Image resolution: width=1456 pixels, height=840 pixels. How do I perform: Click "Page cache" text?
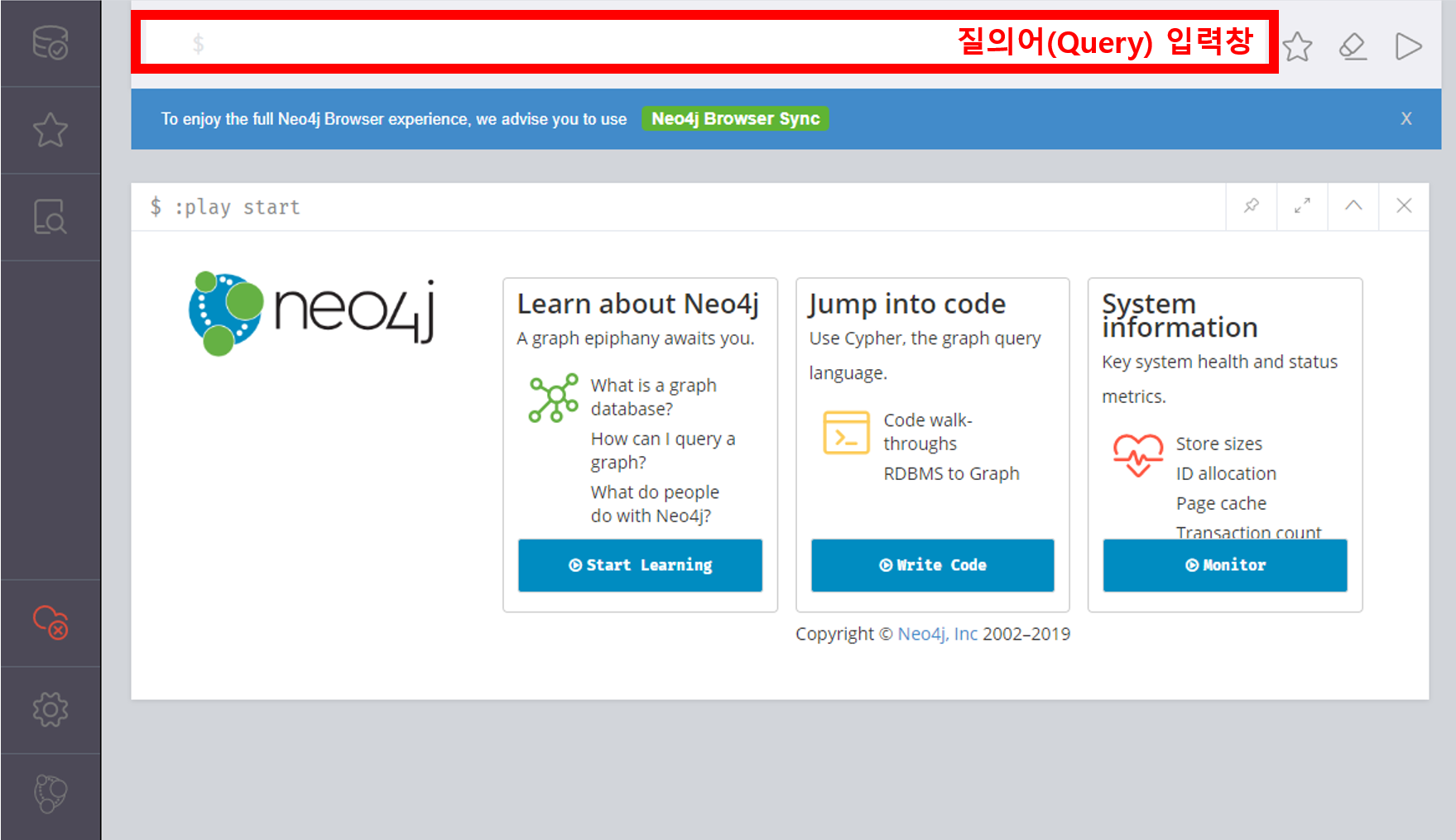[x=1221, y=504]
